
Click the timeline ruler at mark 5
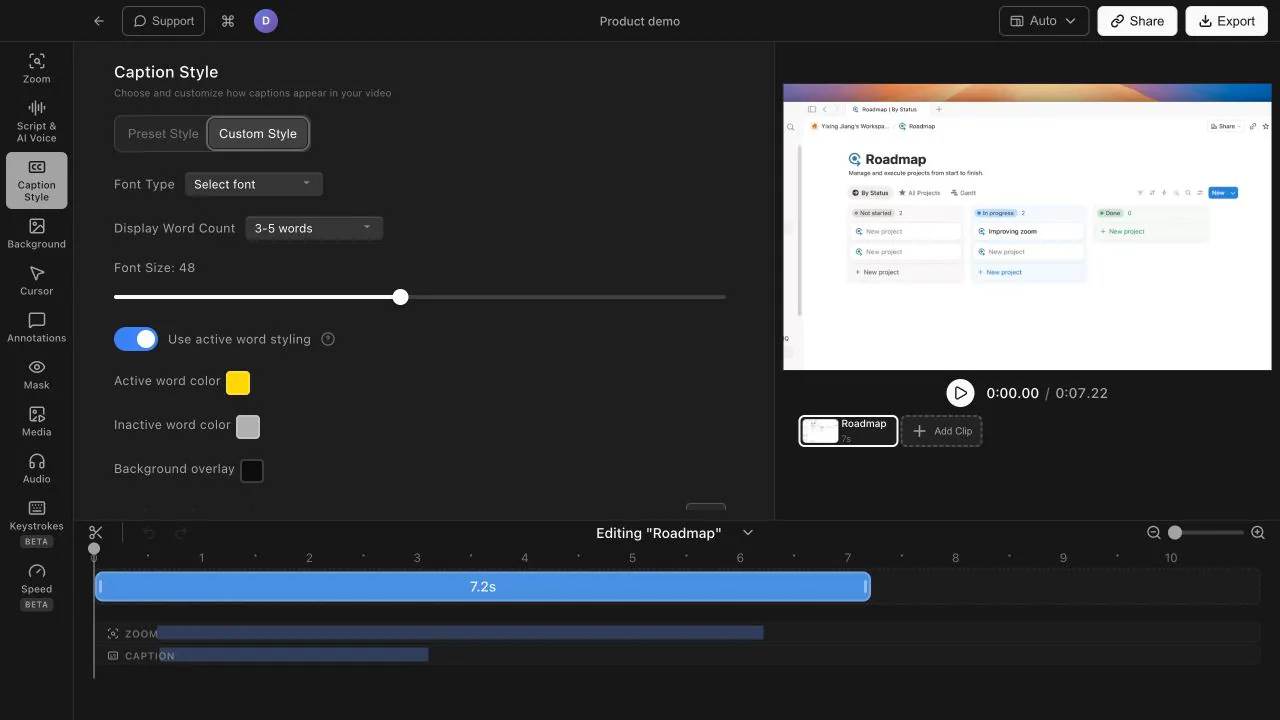click(632, 558)
